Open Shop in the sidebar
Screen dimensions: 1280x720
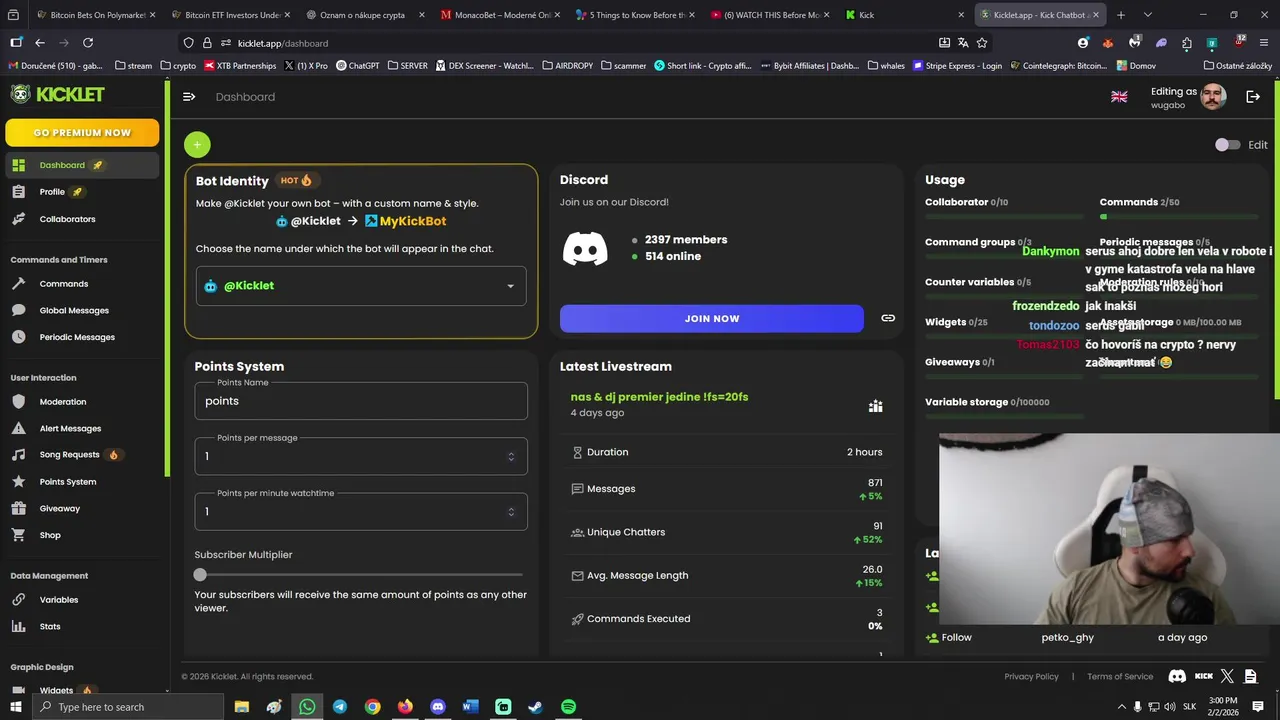click(82, 535)
